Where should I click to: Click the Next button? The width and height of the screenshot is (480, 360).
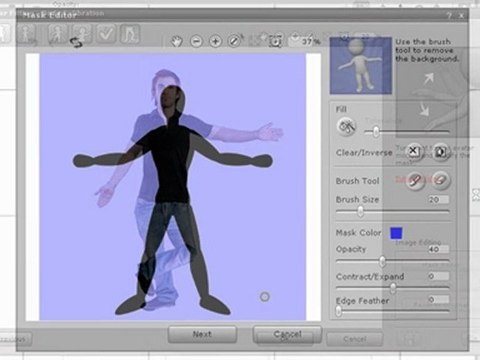click(x=202, y=334)
